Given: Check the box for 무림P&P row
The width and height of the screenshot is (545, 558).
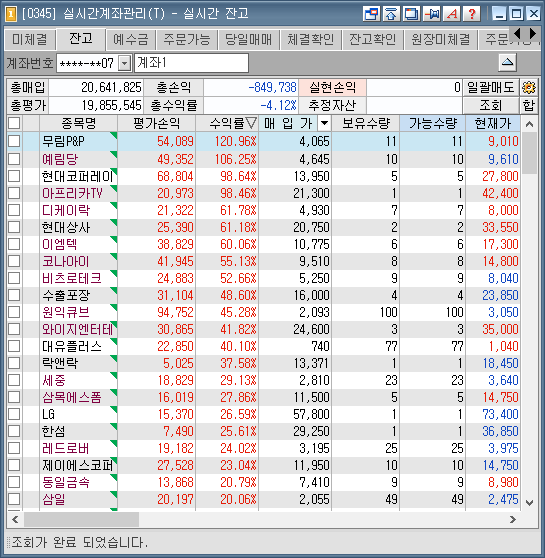Looking at the screenshot, I should [x=14, y=141].
